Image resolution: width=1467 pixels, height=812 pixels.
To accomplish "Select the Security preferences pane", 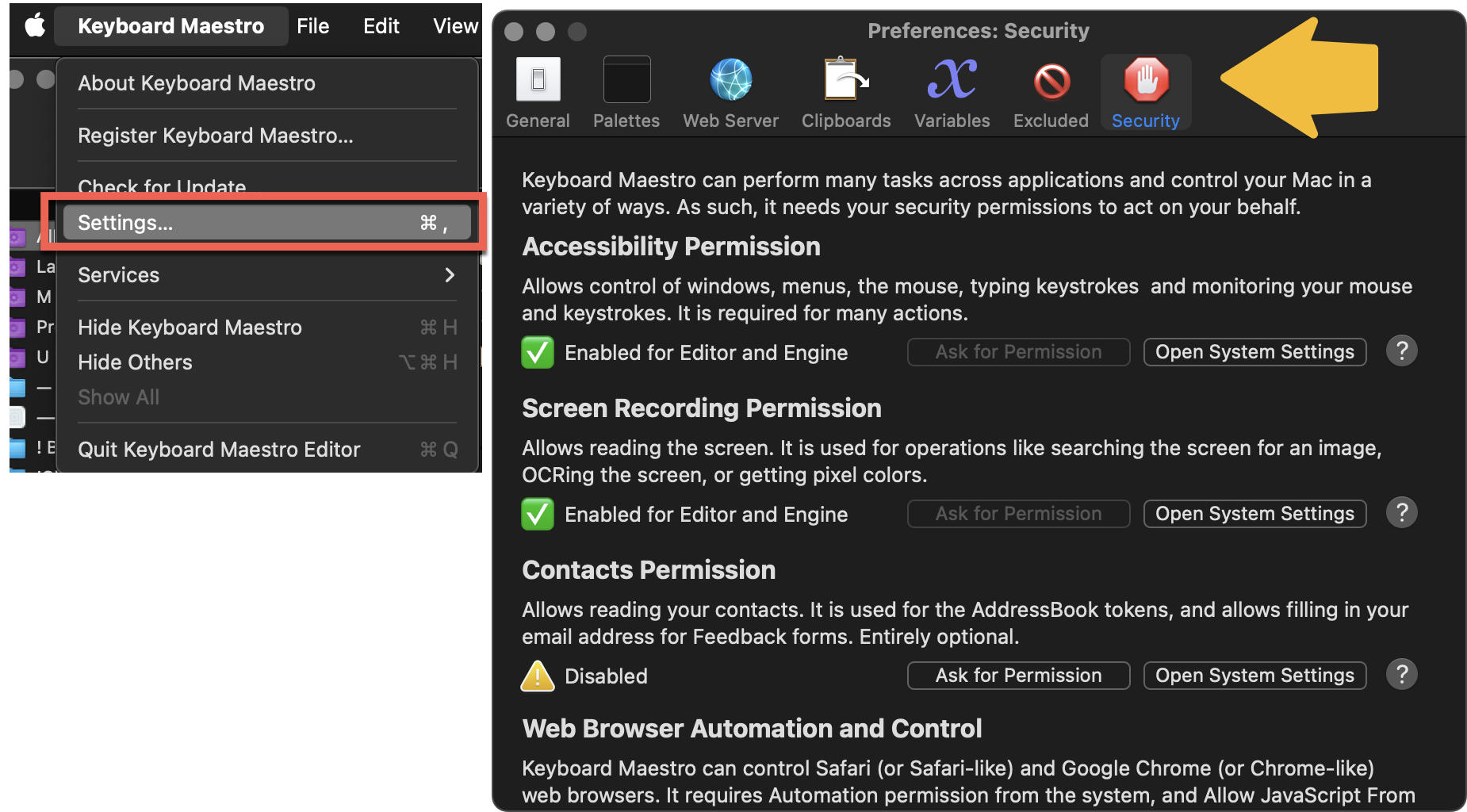I will click(x=1146, y=93).
